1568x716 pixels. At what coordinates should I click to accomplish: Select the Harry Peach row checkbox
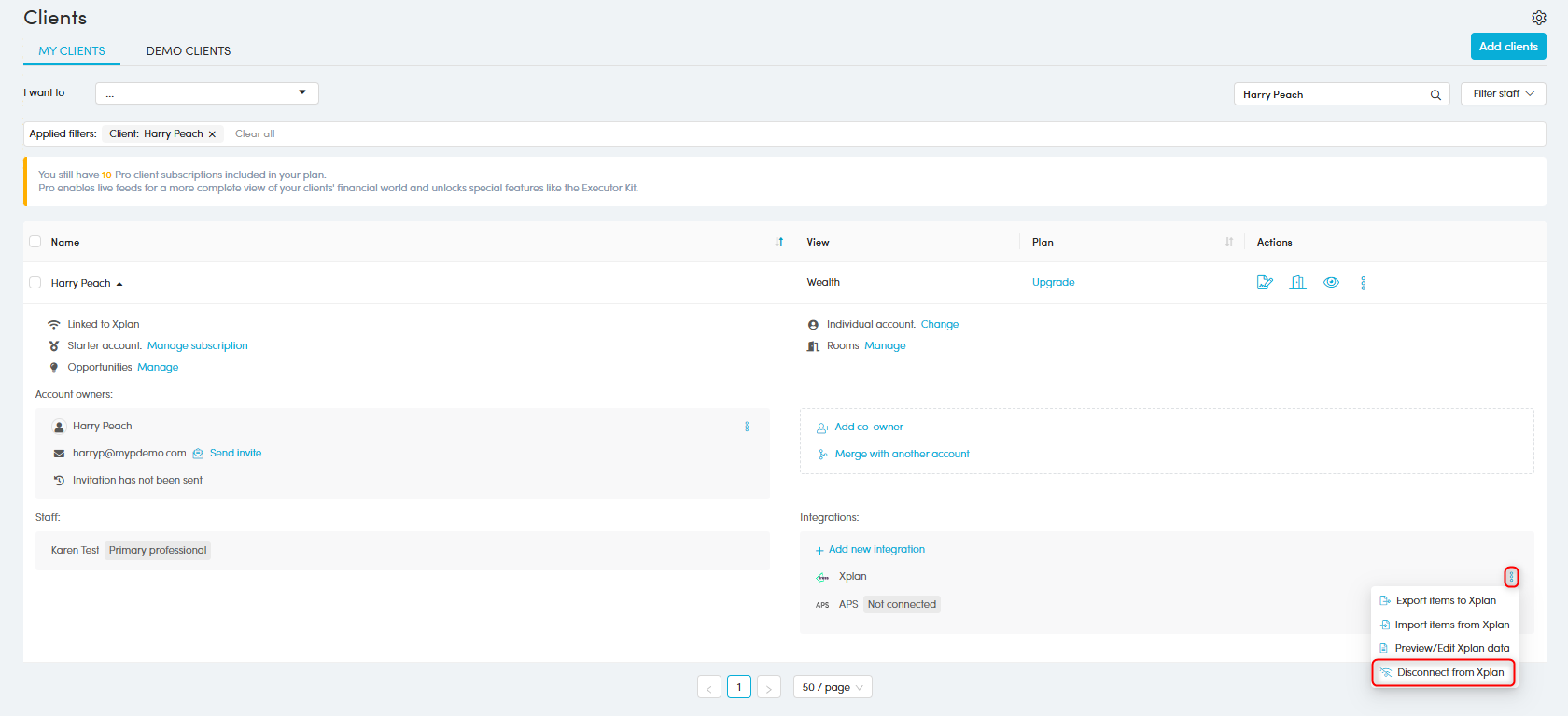(35, 283)
